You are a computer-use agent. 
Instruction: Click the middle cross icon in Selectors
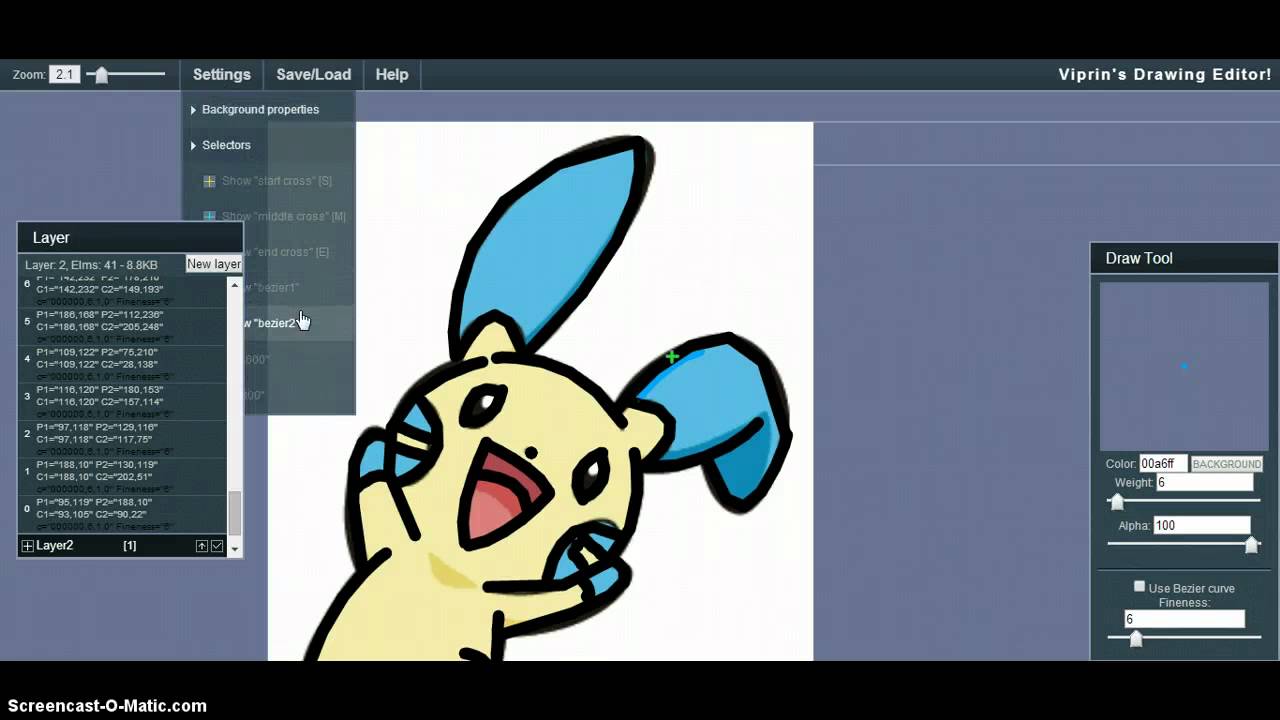click(x=209, y=216)
